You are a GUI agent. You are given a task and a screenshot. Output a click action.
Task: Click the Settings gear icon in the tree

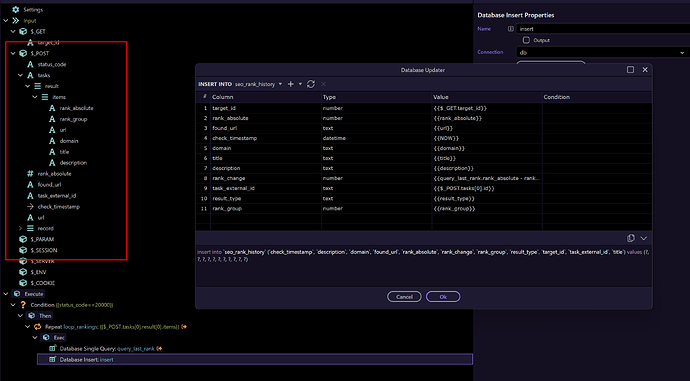point(16,9)
